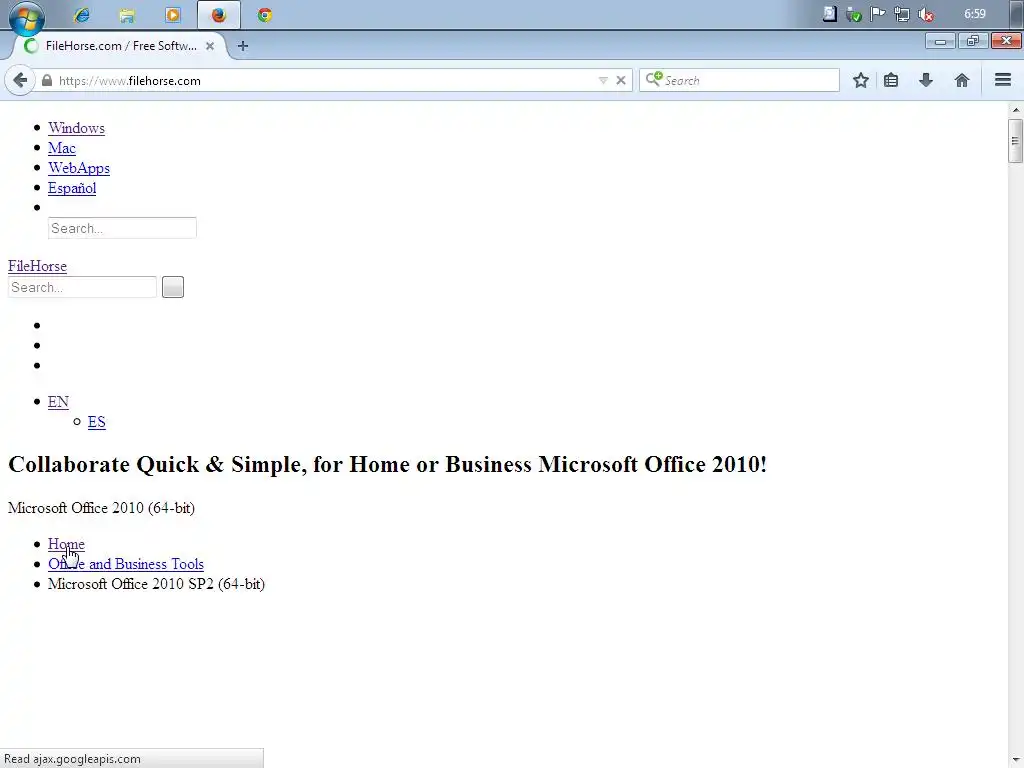Click the search engine magnifier icon
1024x768 pixels.
point(654,79)
